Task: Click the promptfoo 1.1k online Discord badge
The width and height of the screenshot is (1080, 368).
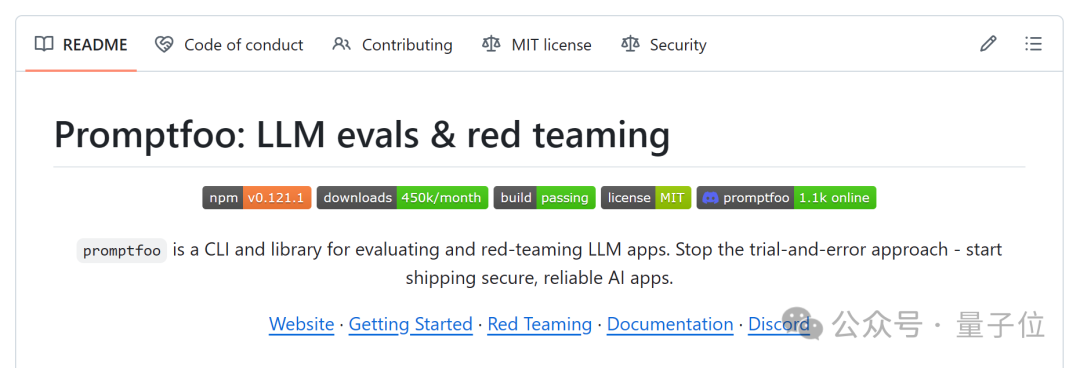Action: tap(786, 198)
